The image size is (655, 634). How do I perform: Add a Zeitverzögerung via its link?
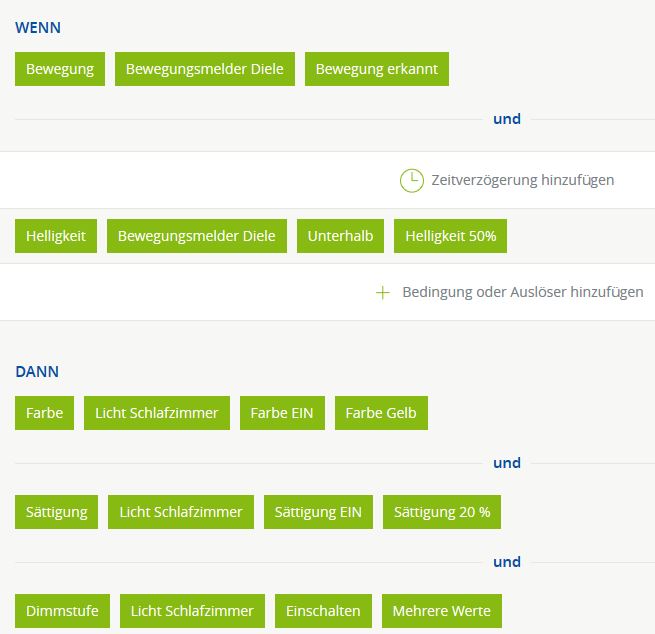(x=522, y=180)
